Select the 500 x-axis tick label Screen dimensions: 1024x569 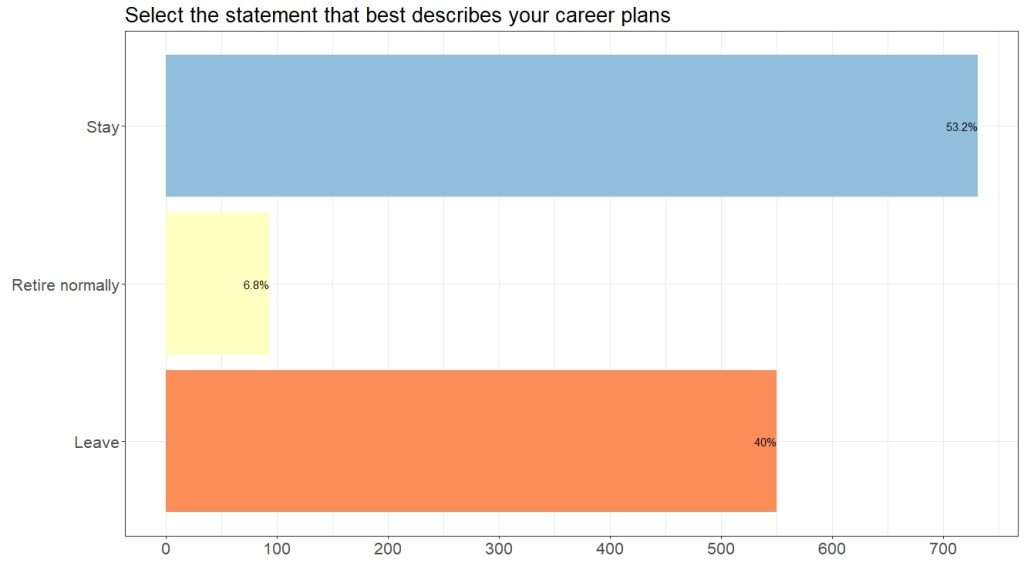point(721,548)
